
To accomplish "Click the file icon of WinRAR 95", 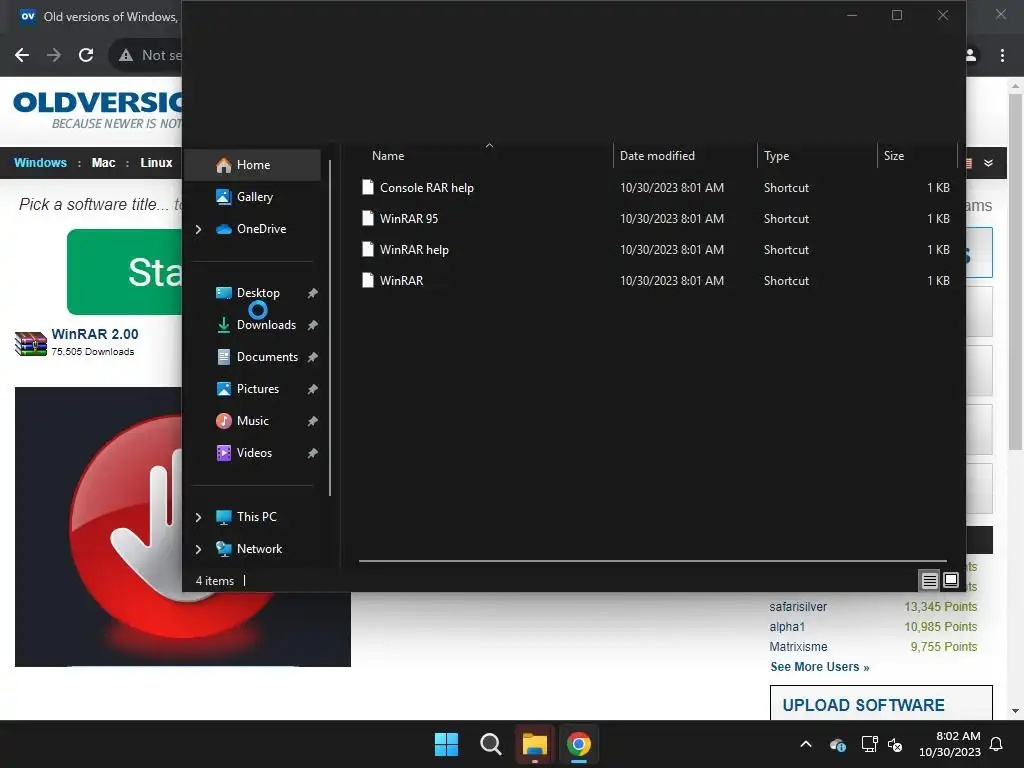I will click(368, 219).
